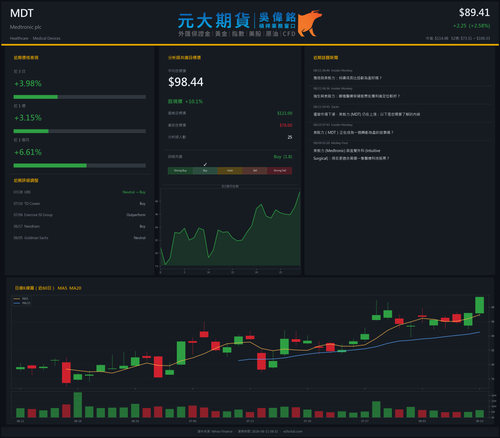Click the +3.98% three-day performance value

pyautogui.click(x=28, y=83)
